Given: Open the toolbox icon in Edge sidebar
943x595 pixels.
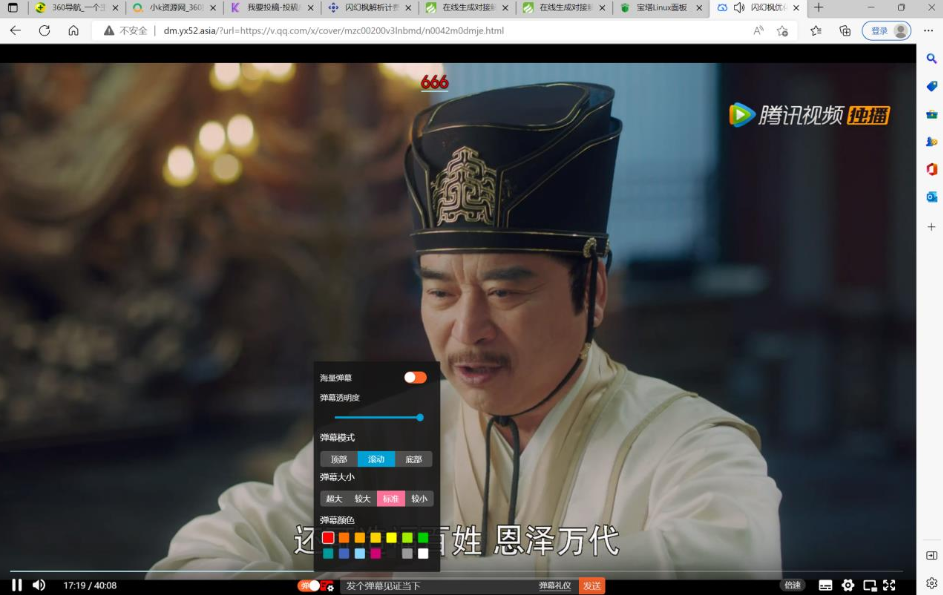Looking at the screenshot, I should point(932,114).
